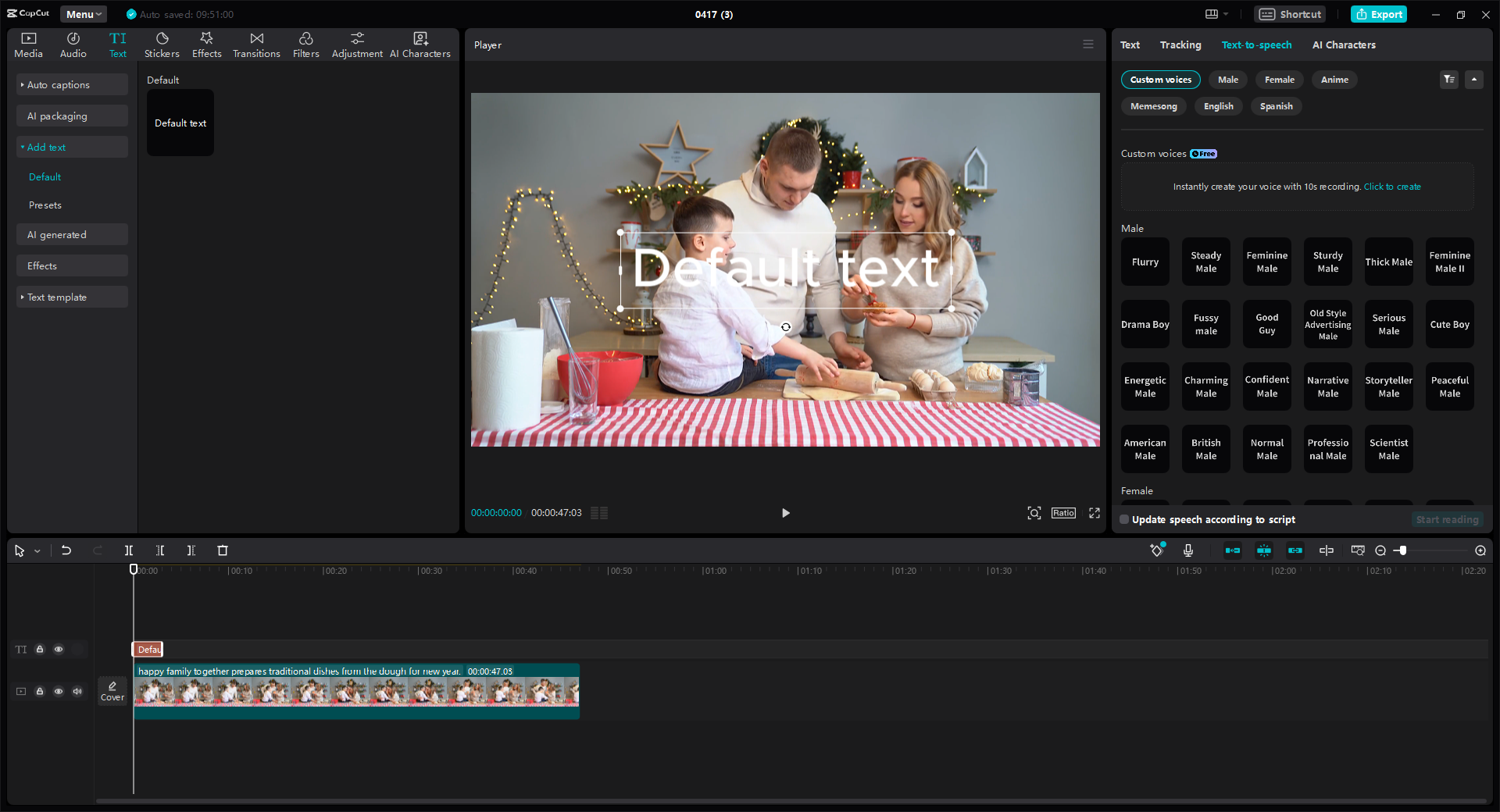Viewport: 1500px width, 812px height.
Task: Open the Menu dropdown
Action: pyautogui.click(x=83, y=14)
